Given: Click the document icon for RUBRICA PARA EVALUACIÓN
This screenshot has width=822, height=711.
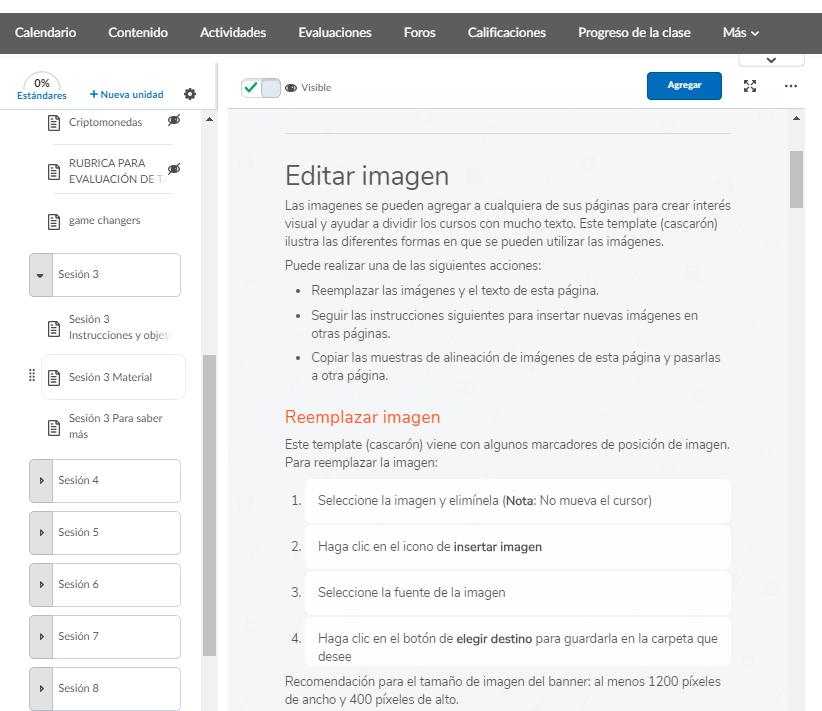Looking at the screenshot, I should tap(55, 171).
